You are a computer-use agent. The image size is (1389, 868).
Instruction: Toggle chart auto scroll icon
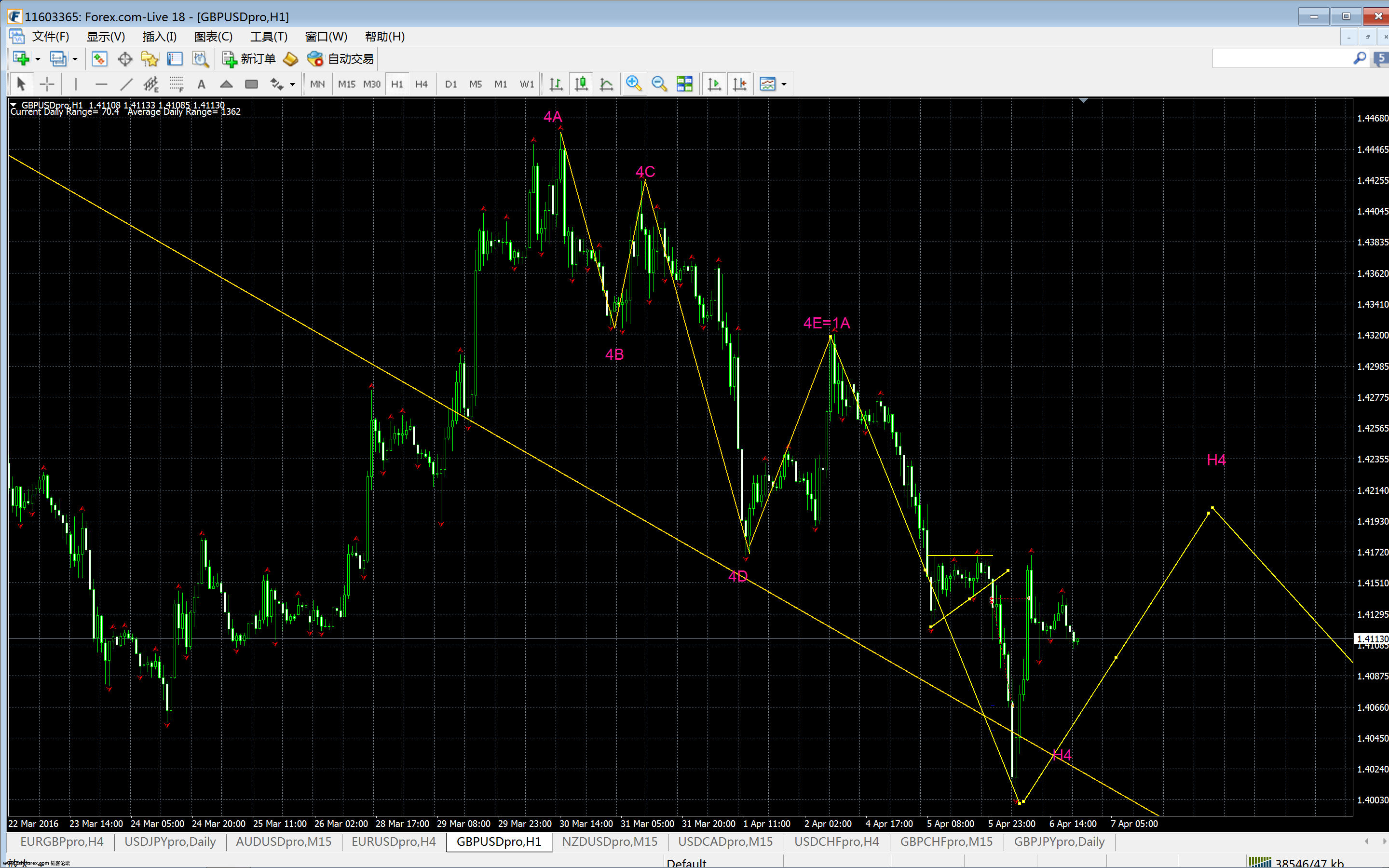tap(714, 84)
